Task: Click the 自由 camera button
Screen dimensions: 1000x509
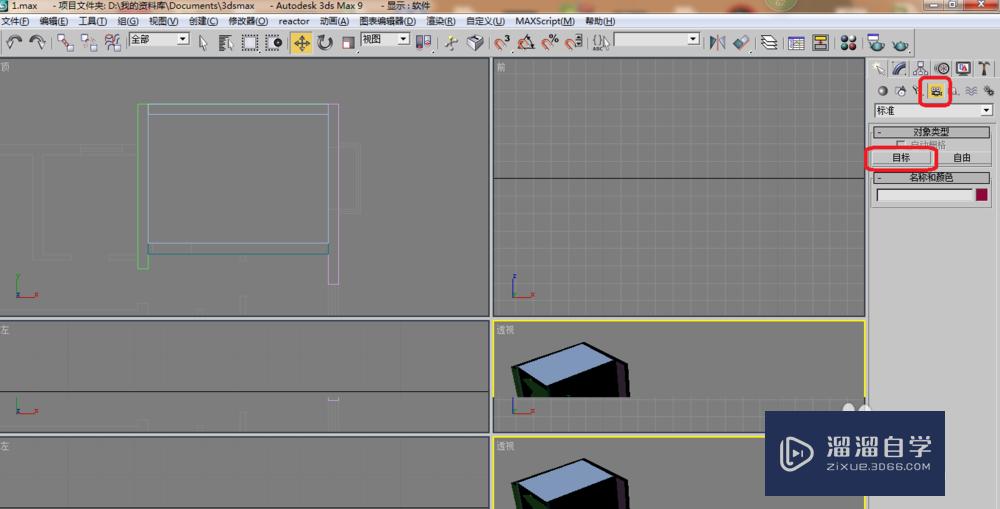Action: [961, 158]
